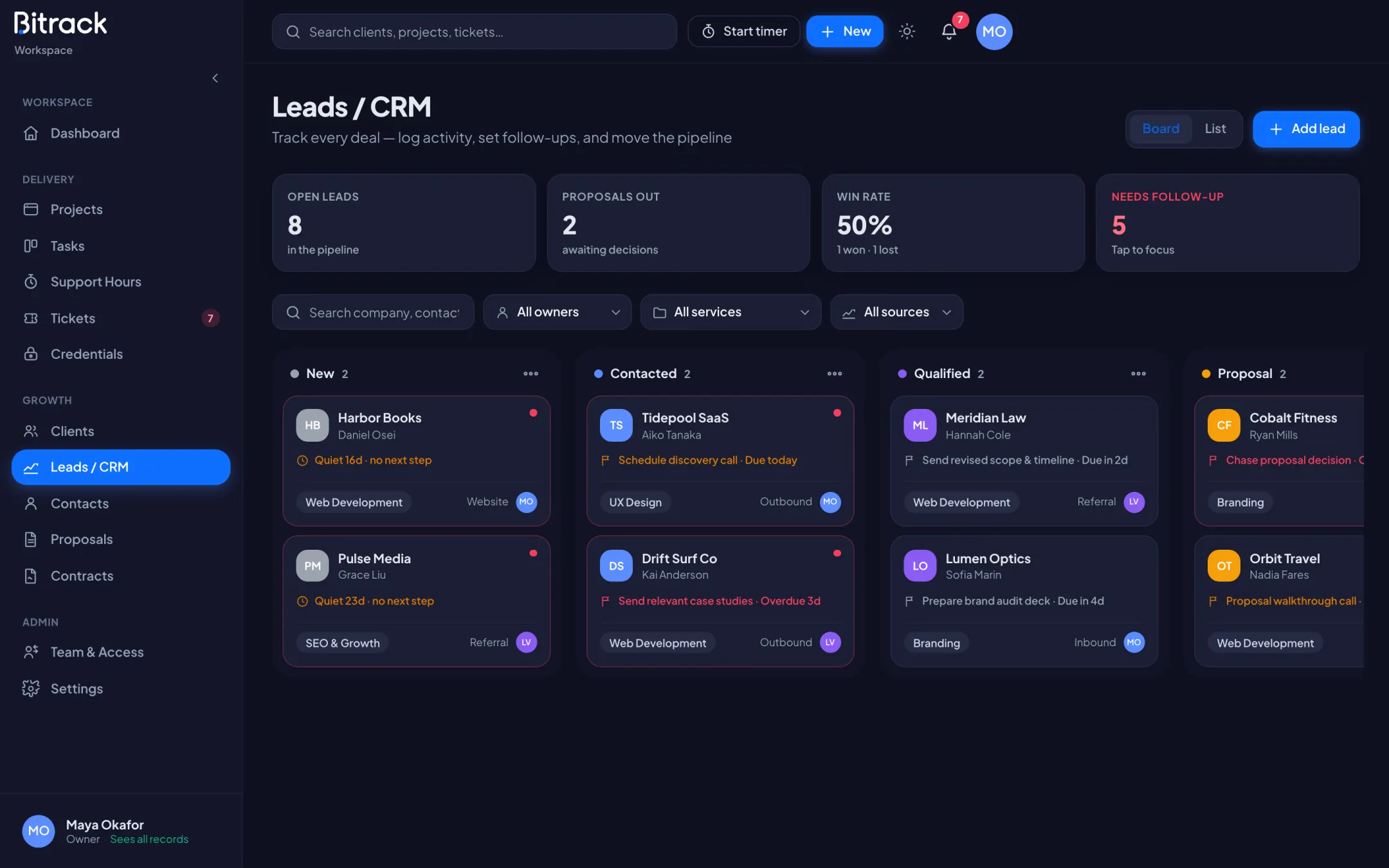Click the CF avatar on Cobalt Fitness

point(1224,425)
